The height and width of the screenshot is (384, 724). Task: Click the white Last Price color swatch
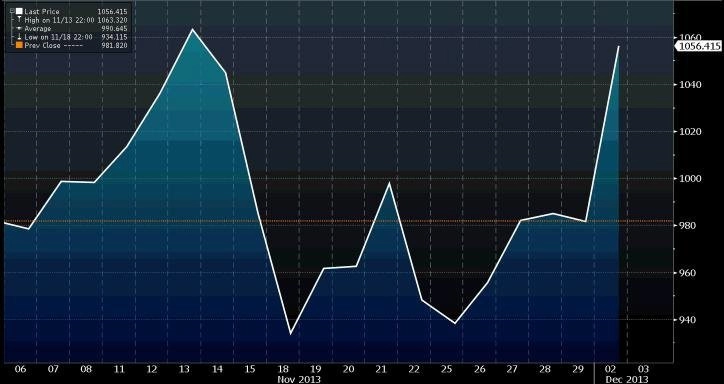19,11
